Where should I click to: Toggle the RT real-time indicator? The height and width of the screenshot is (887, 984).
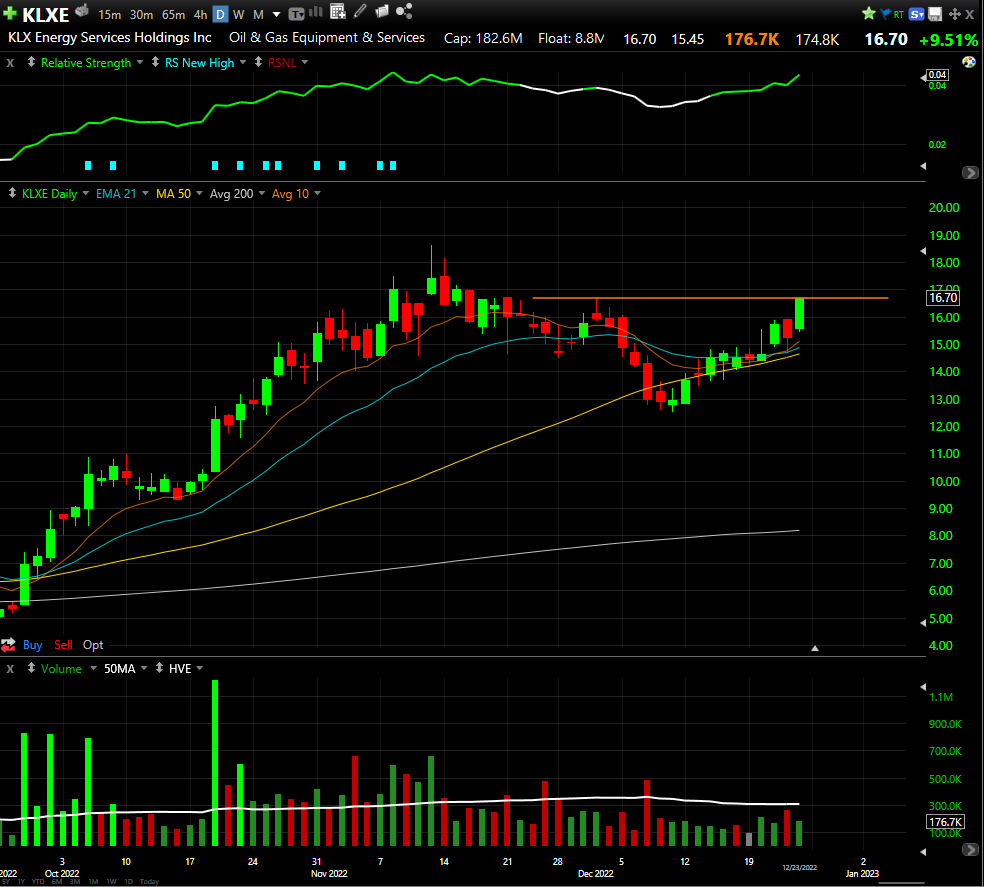(899, 14)
